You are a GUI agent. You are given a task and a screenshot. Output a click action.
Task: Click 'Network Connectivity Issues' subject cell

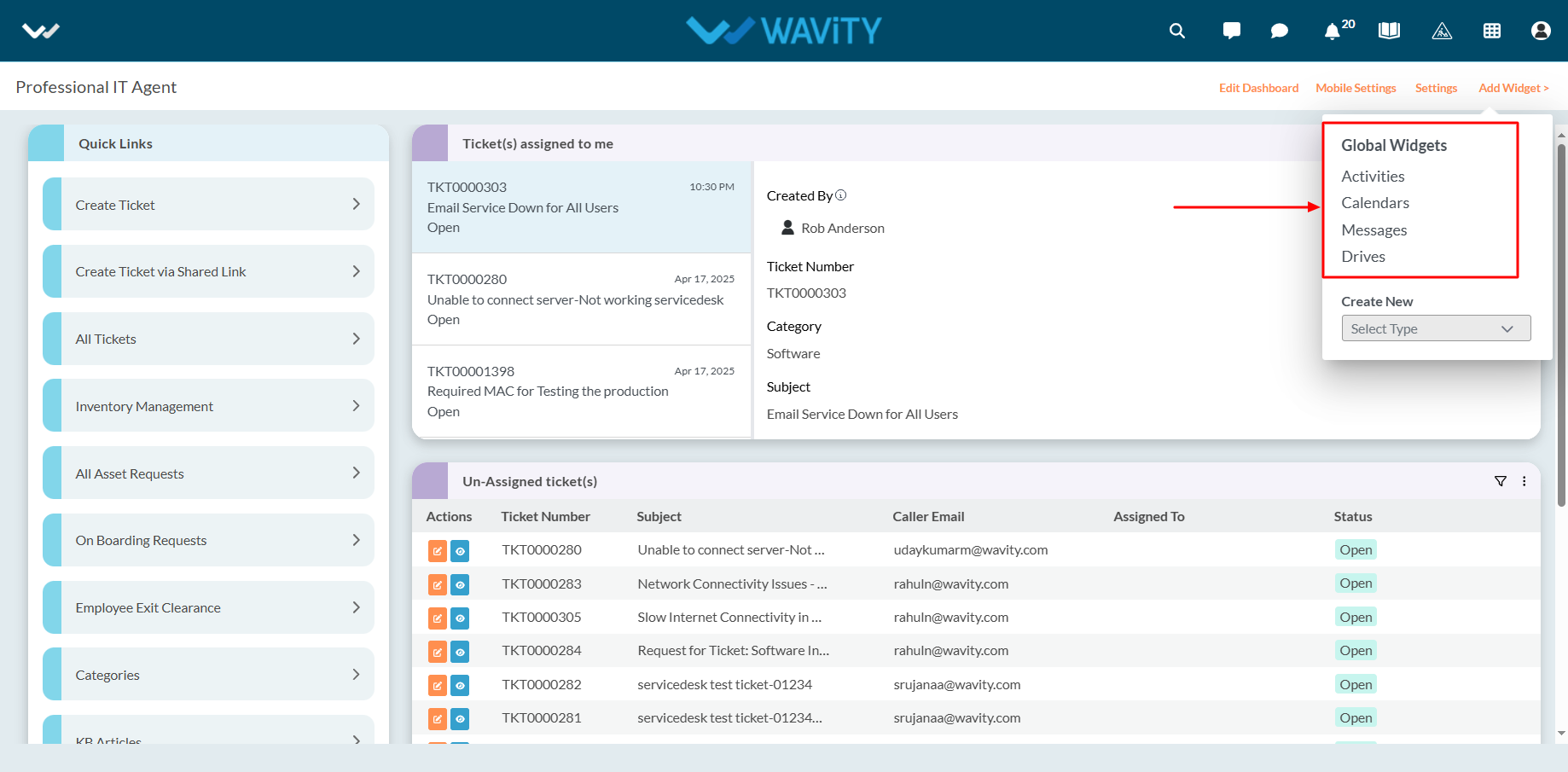point(732,583)
